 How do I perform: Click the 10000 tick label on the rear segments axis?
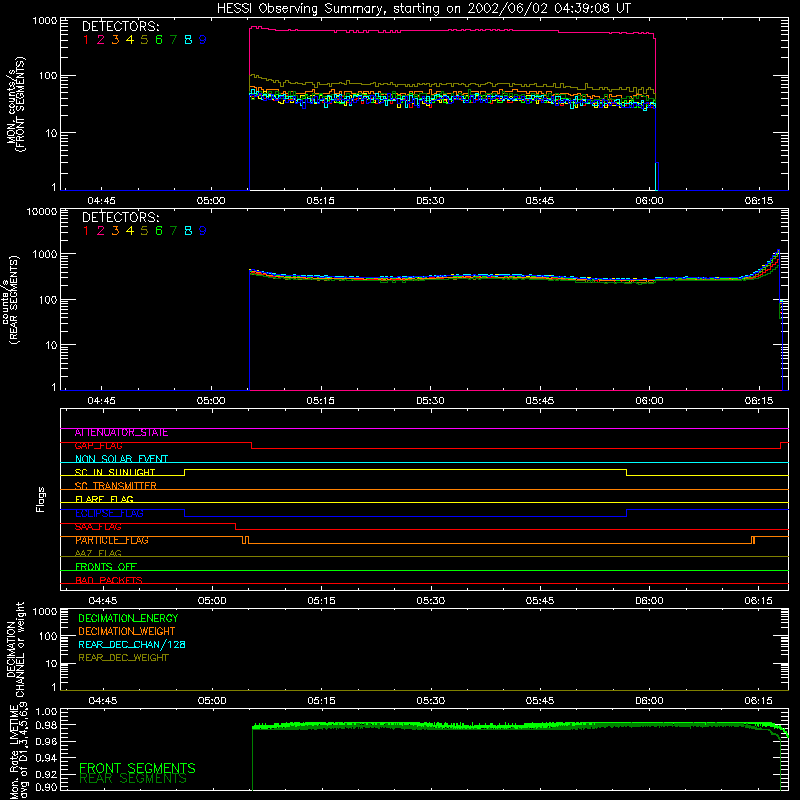(x=42, y=212)
